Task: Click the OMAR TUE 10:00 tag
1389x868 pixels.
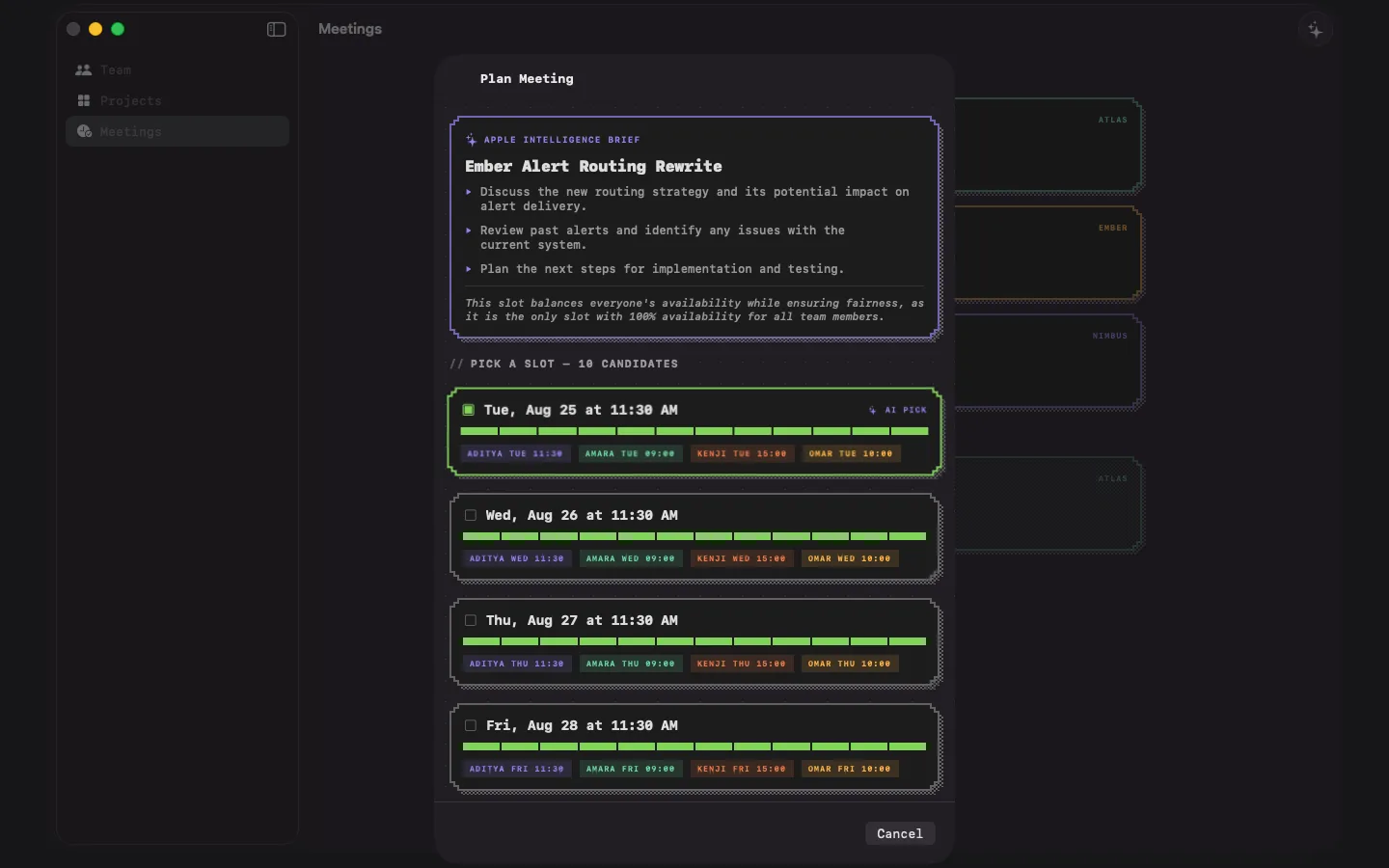Action: pyautogui.click(x=851, y=453)
